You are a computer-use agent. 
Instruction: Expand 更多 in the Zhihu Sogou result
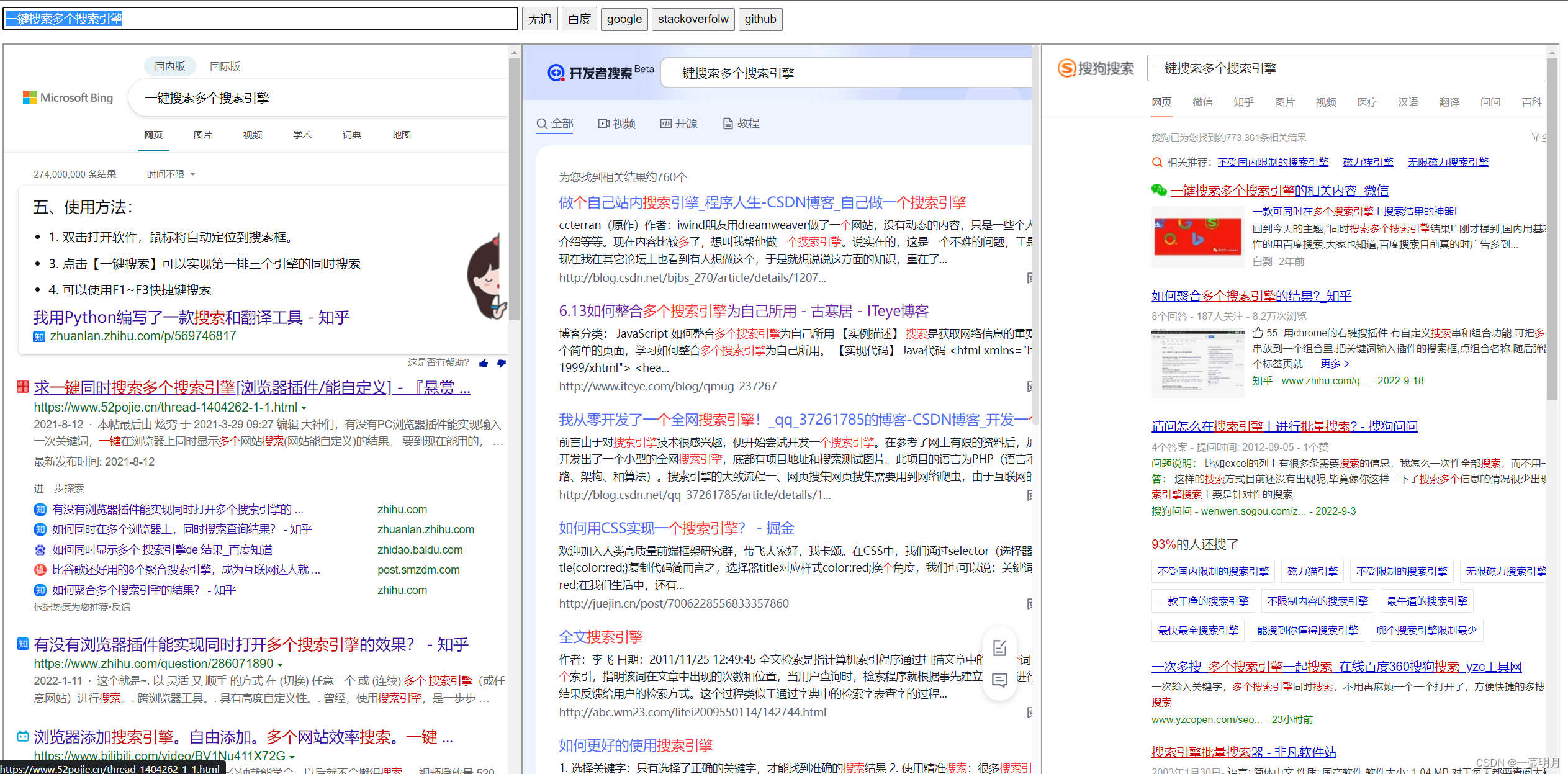[x=1335, y=364]
